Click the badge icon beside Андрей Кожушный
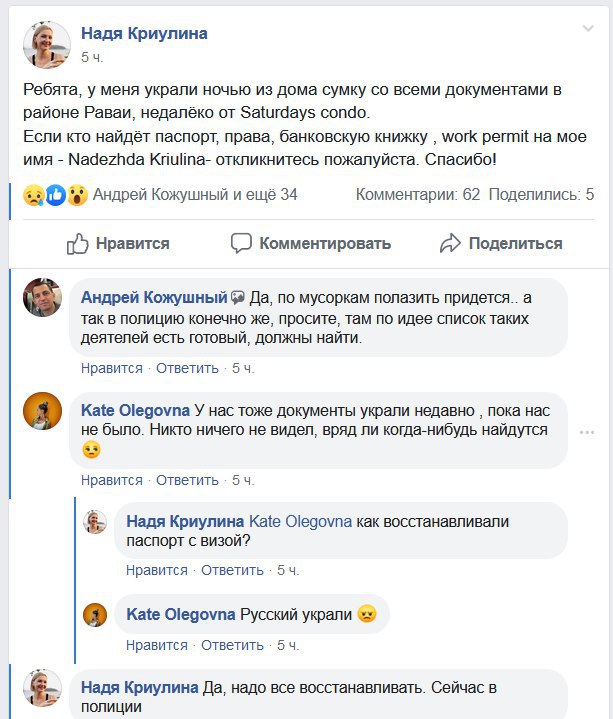This screenshot has height=719, width=613. [x=238, y=298]
